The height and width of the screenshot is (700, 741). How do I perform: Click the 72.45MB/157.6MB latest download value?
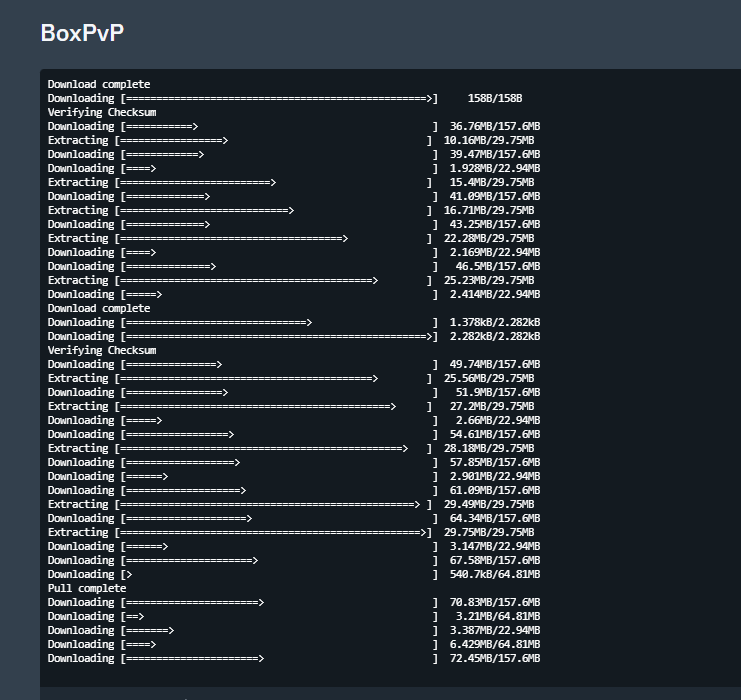tap(495, 658)
